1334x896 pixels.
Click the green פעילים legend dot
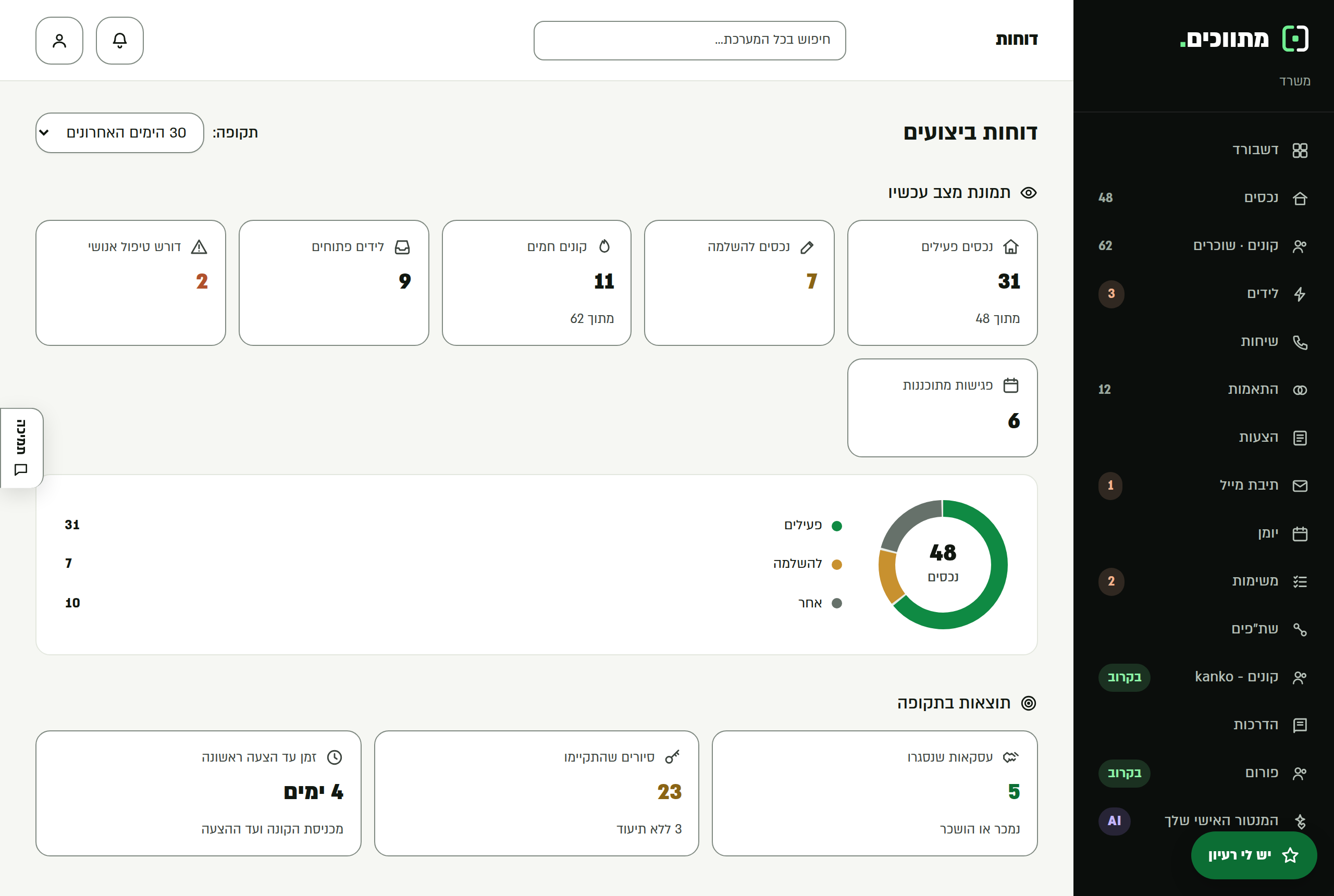(x=837, y=526)
